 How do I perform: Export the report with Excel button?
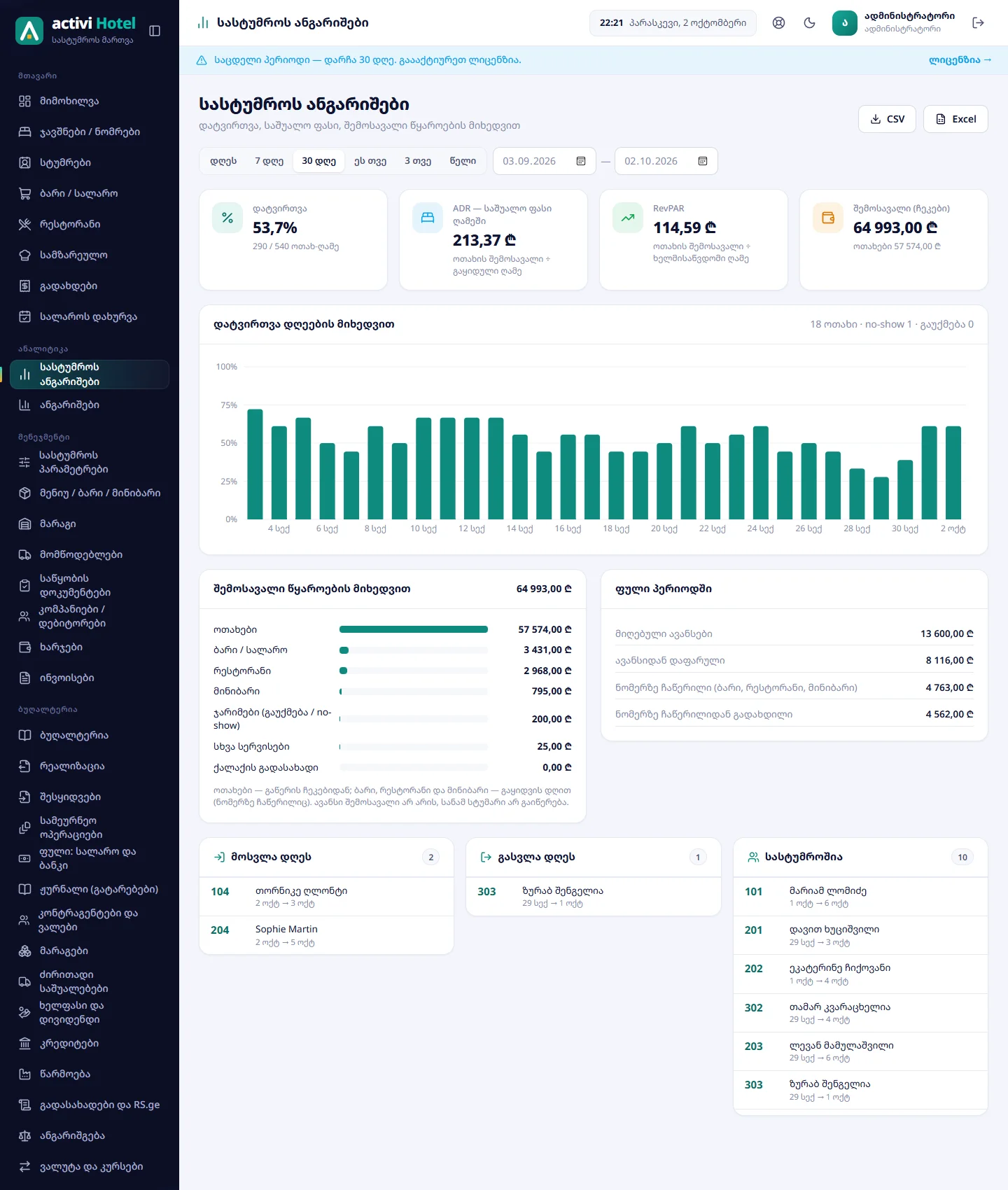(955, 119)
